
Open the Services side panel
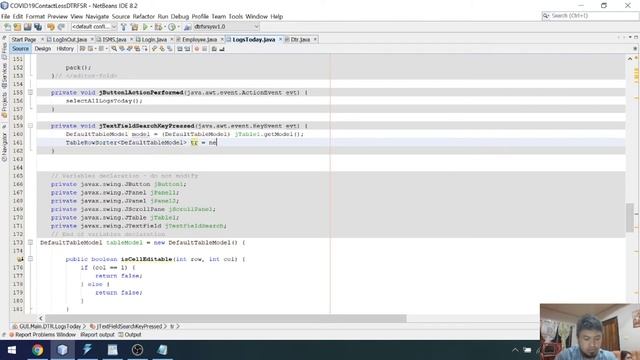pyautogui.click(x=4, y=75)
